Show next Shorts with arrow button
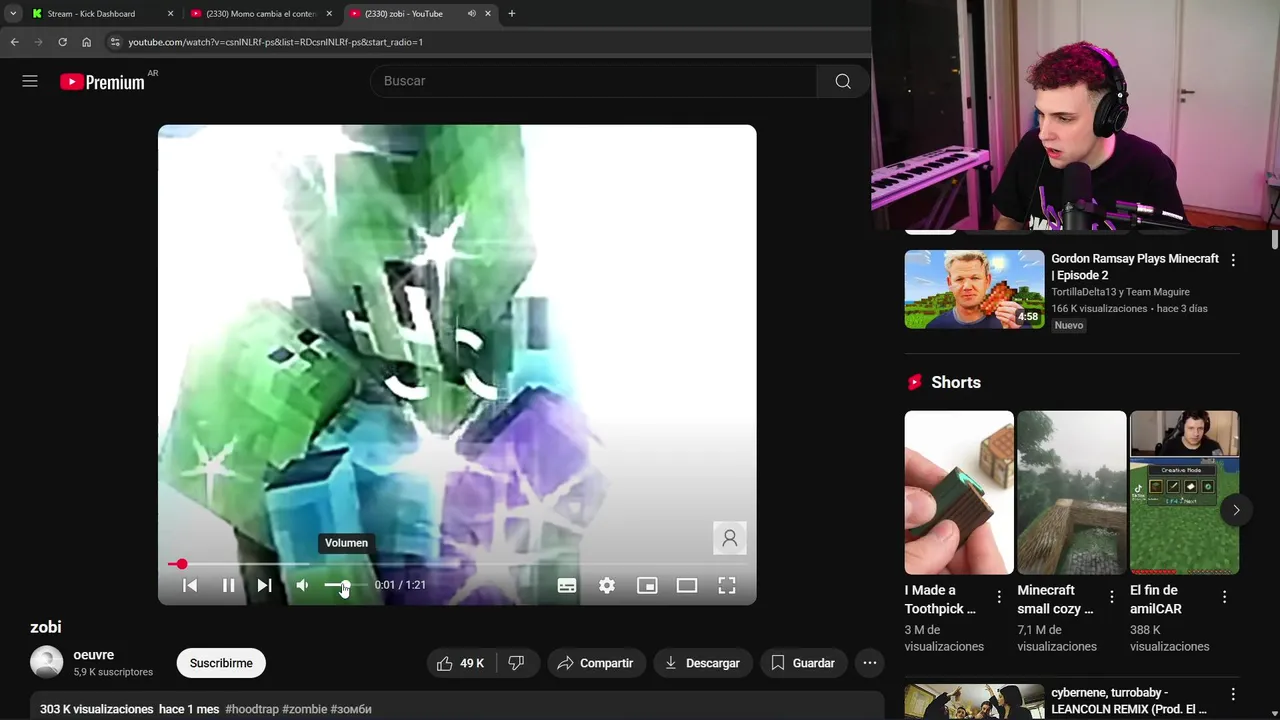1280x720 pixels. (1236, 510)
